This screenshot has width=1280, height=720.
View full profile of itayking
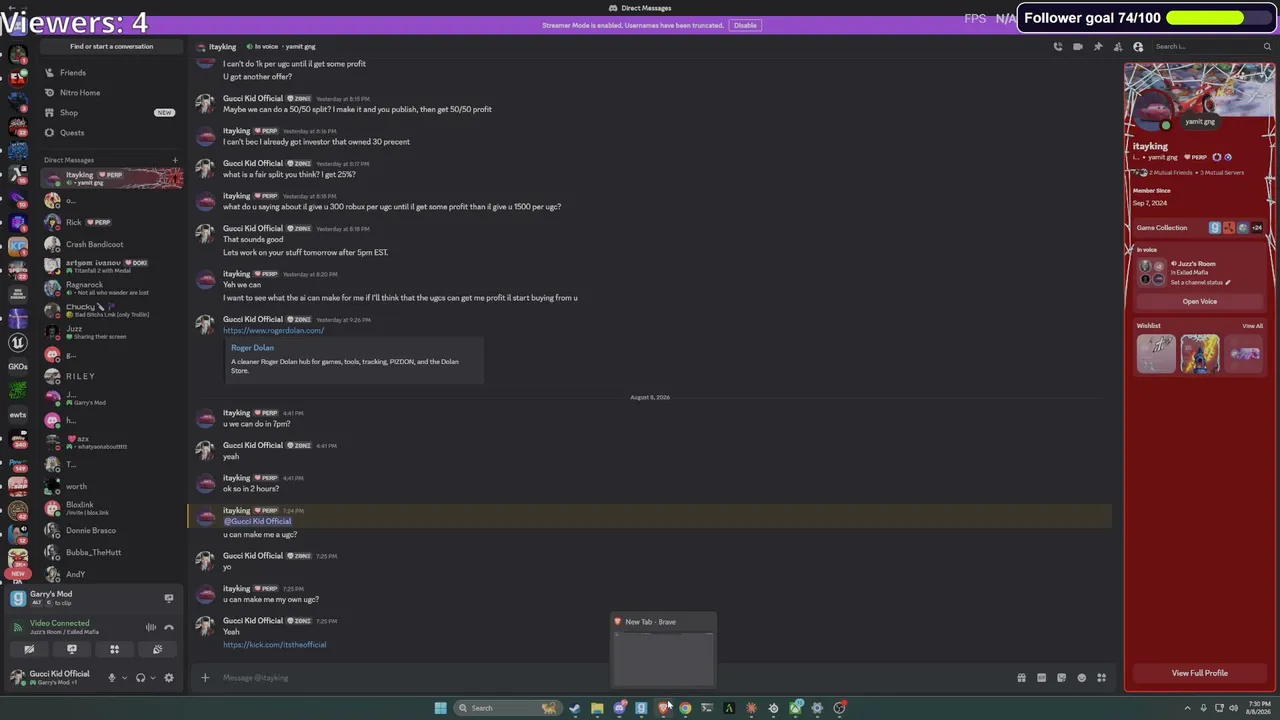(1200, 673)
